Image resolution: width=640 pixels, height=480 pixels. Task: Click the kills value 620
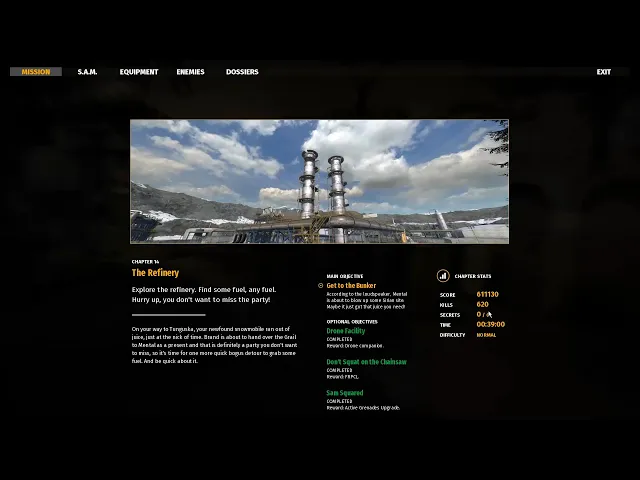pos(482,304)
